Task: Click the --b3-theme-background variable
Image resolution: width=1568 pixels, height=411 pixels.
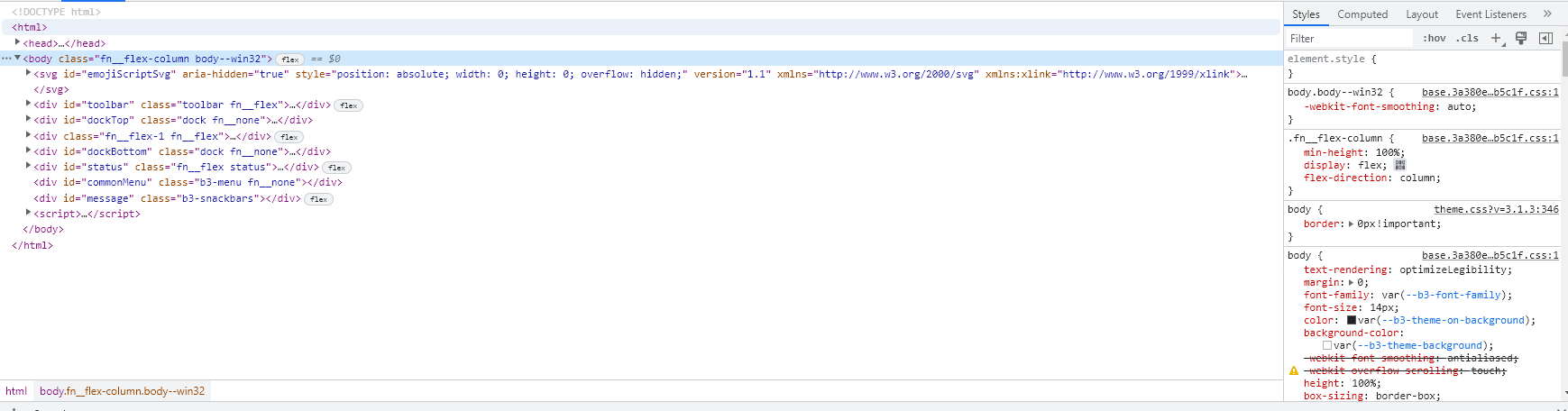Action: (1420, 345)
